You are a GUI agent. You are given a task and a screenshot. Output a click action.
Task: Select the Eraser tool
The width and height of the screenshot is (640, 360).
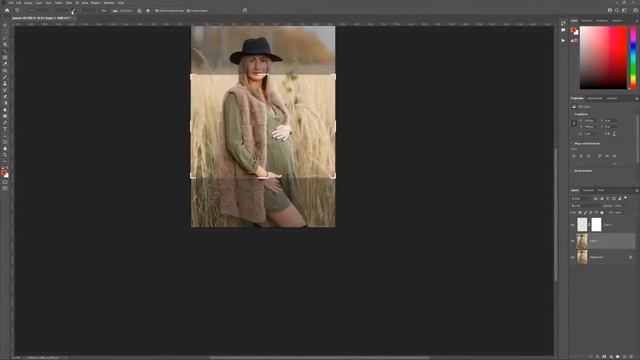click(5, 97)
